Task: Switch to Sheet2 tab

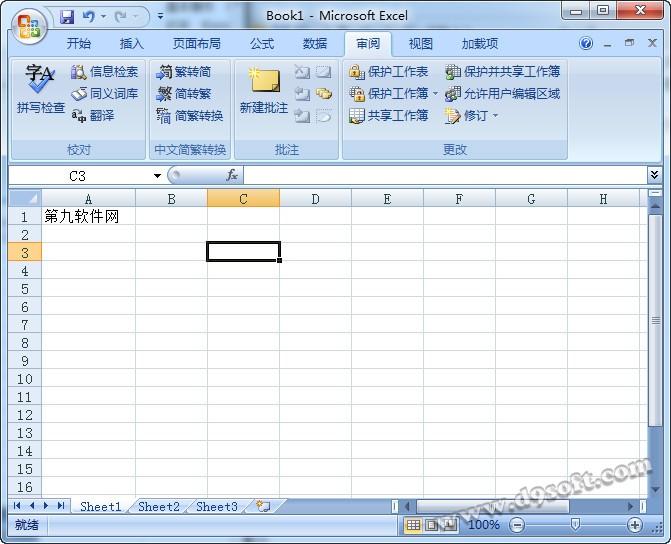Action: [159, 506]
